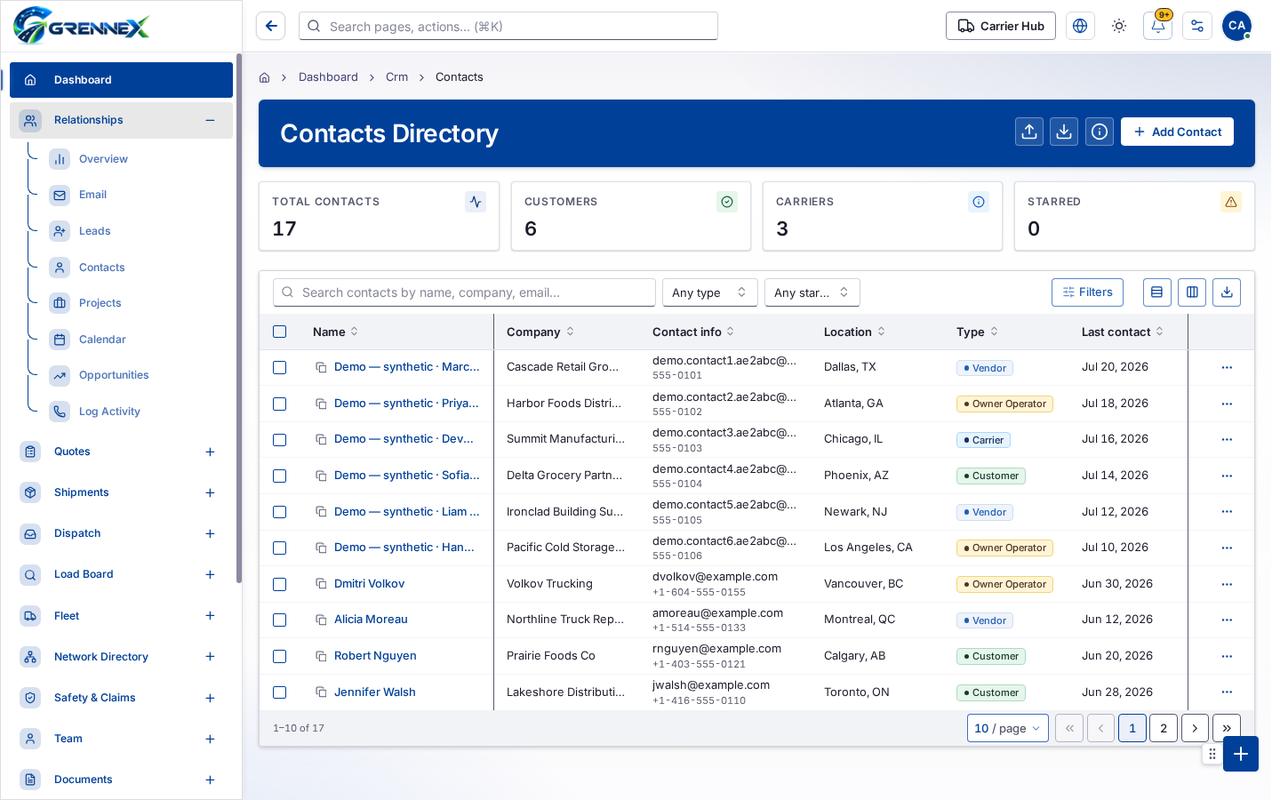The image size is (1280, 800).
Task: Open the Any star filter dropdown
Action: [x=812, y=292]
